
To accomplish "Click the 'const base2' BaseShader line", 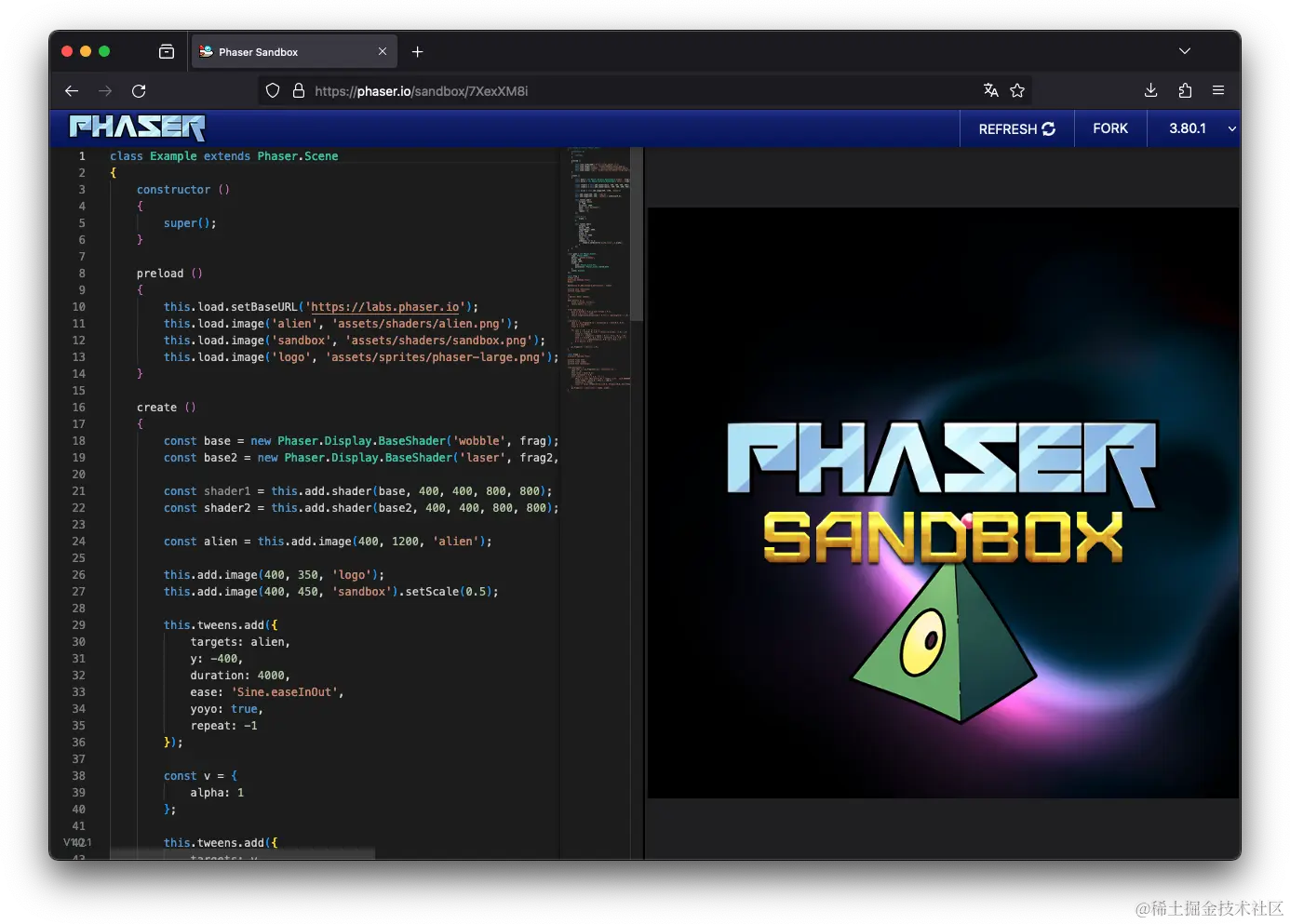I will (361, 458).
